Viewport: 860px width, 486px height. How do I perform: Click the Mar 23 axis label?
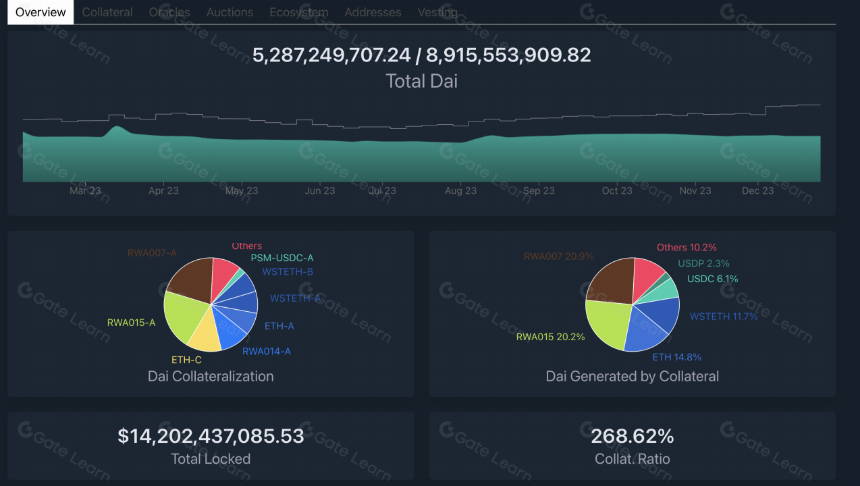coord(85,190)
